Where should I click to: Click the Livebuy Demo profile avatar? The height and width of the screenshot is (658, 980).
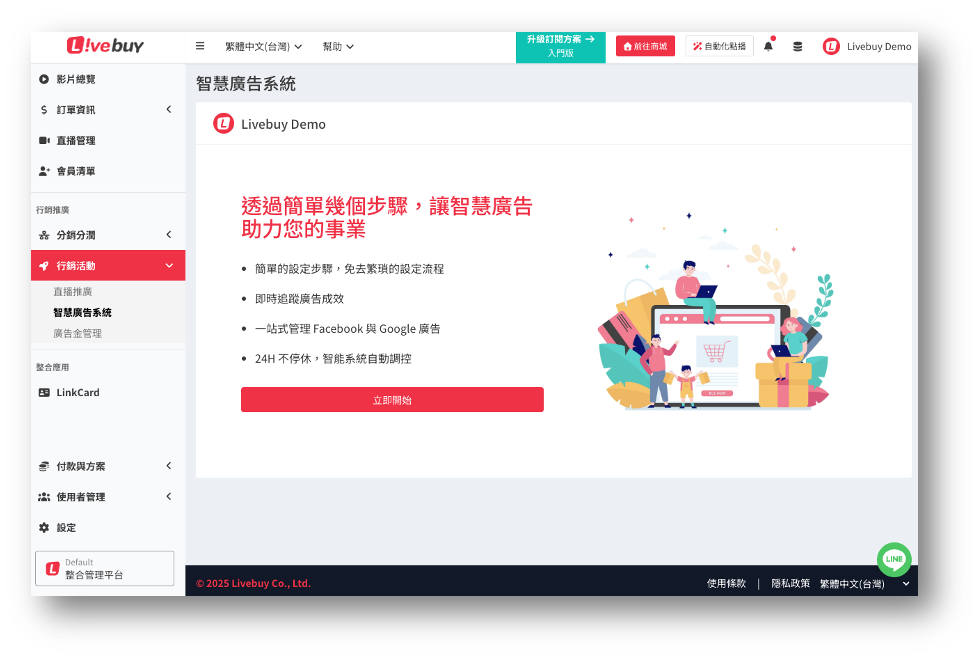(831, 46)
